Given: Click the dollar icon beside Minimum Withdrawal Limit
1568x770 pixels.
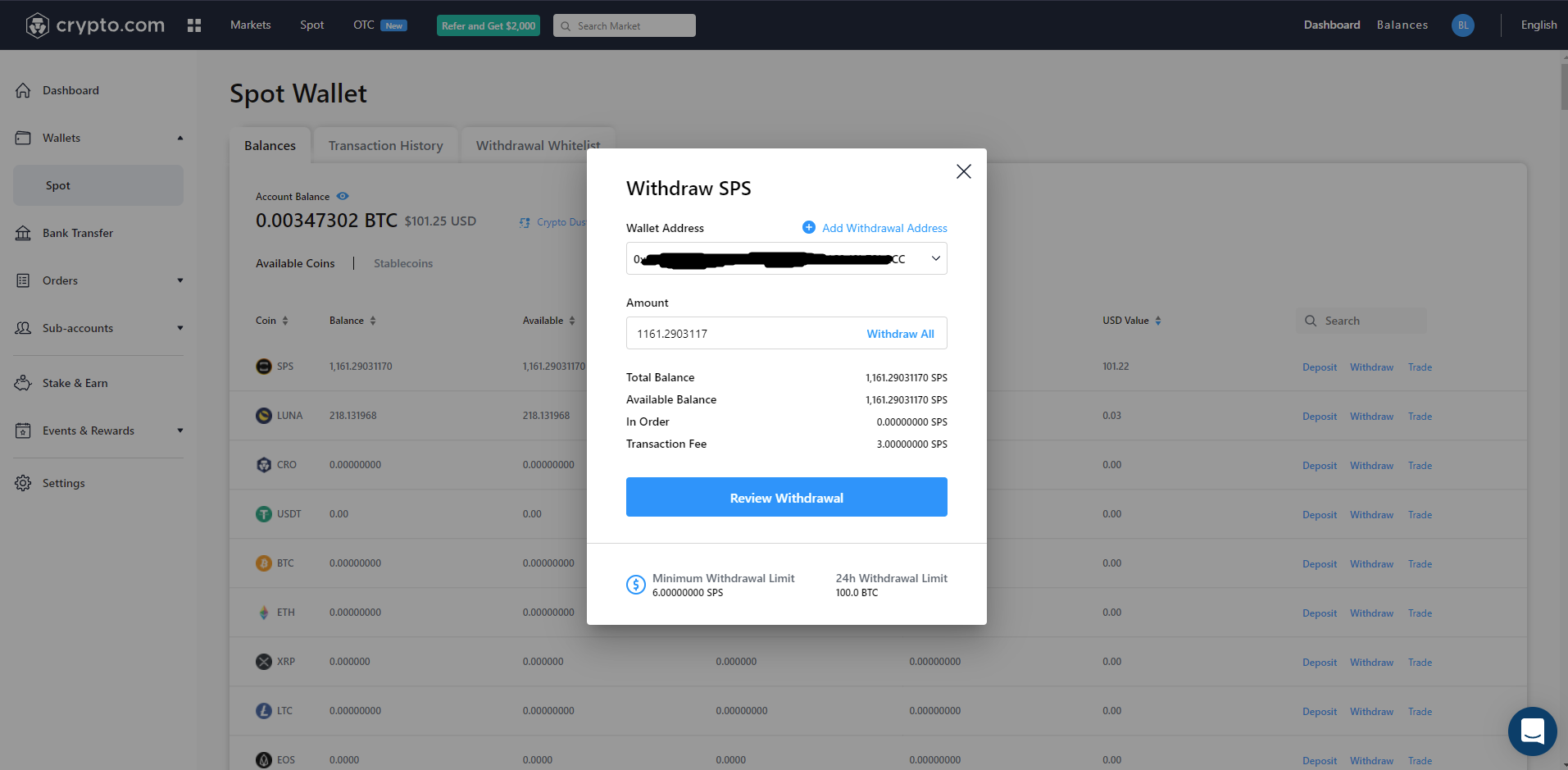Looking at the screenshot, I should (x=636, y=585).
